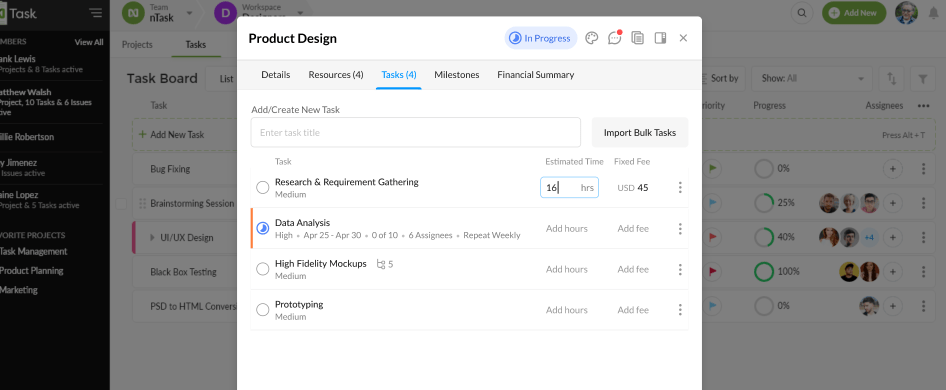Expand the nTask team dropdown arrow

coord(189,13)
